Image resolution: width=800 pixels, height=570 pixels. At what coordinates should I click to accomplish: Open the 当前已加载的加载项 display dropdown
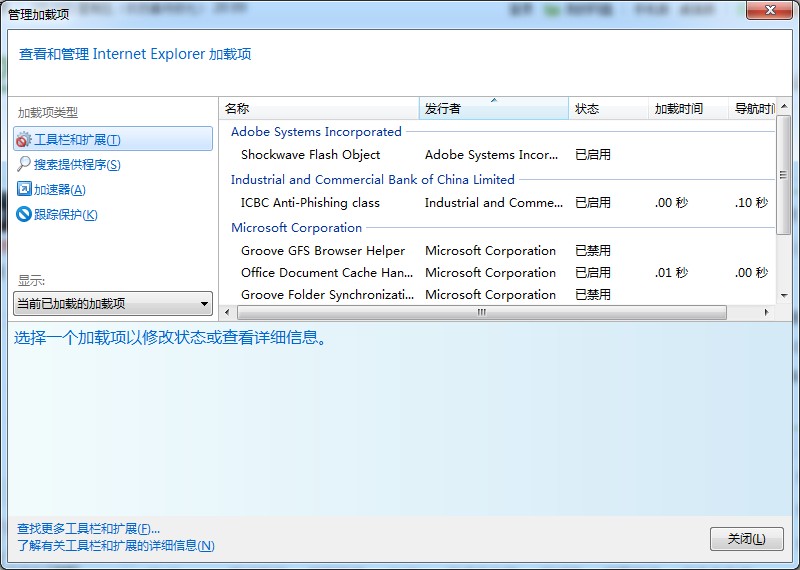tap(113, 304)
